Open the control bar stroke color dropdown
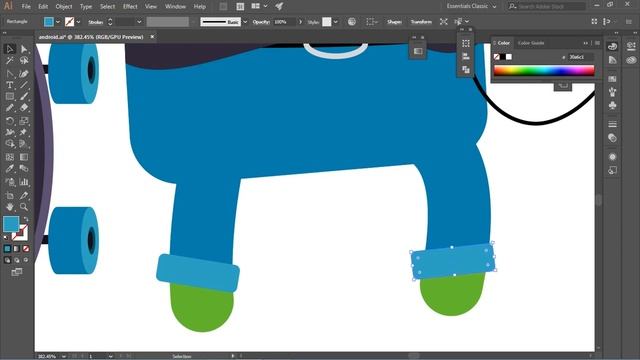 click(x=78, y=22)
